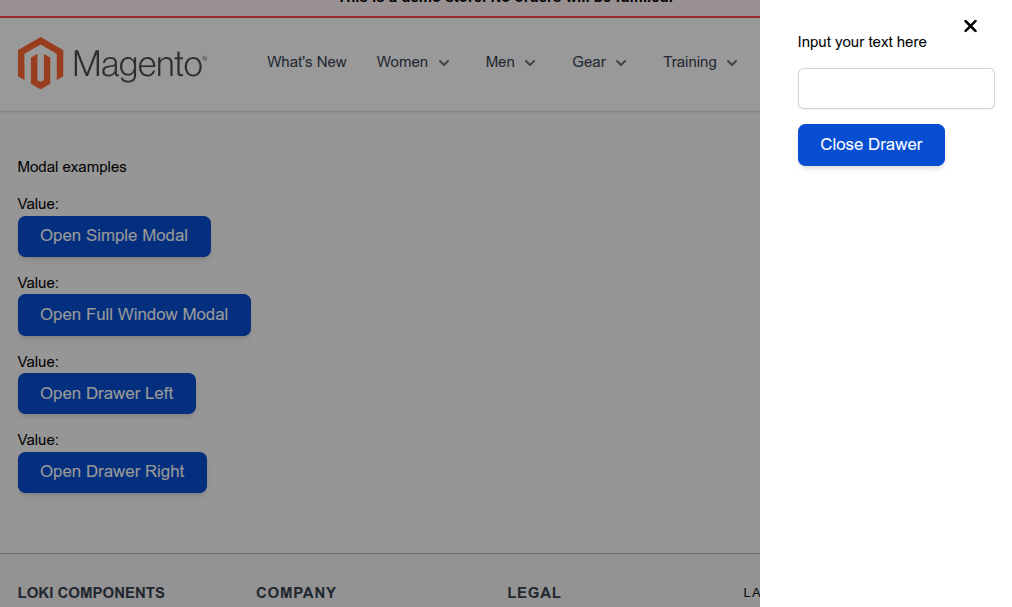Expand the Gear menu chevron
The width and height of the screenshot is (1012, 607).
pos(621,63)
